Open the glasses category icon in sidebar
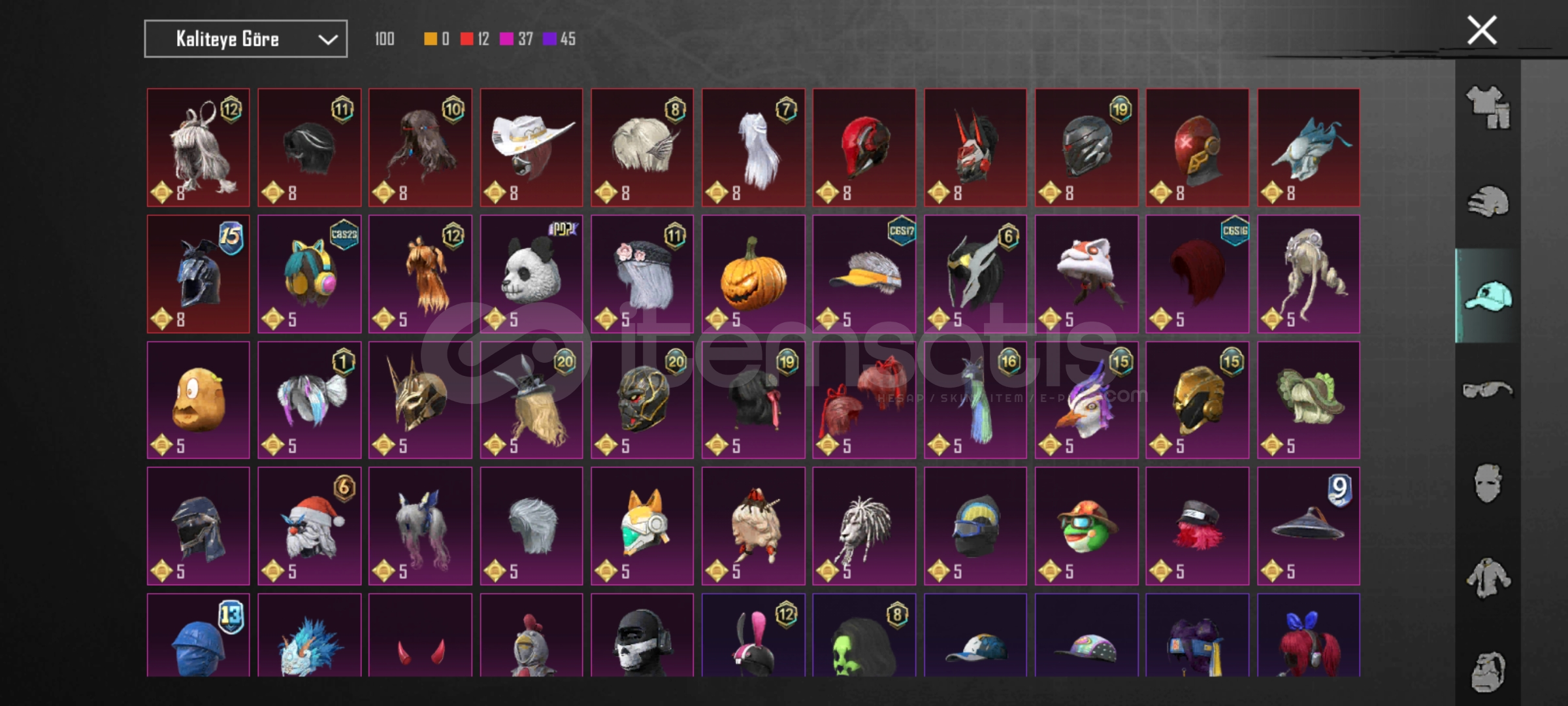This screenshot has width=1568, height=706. (x=1488, y=390)
